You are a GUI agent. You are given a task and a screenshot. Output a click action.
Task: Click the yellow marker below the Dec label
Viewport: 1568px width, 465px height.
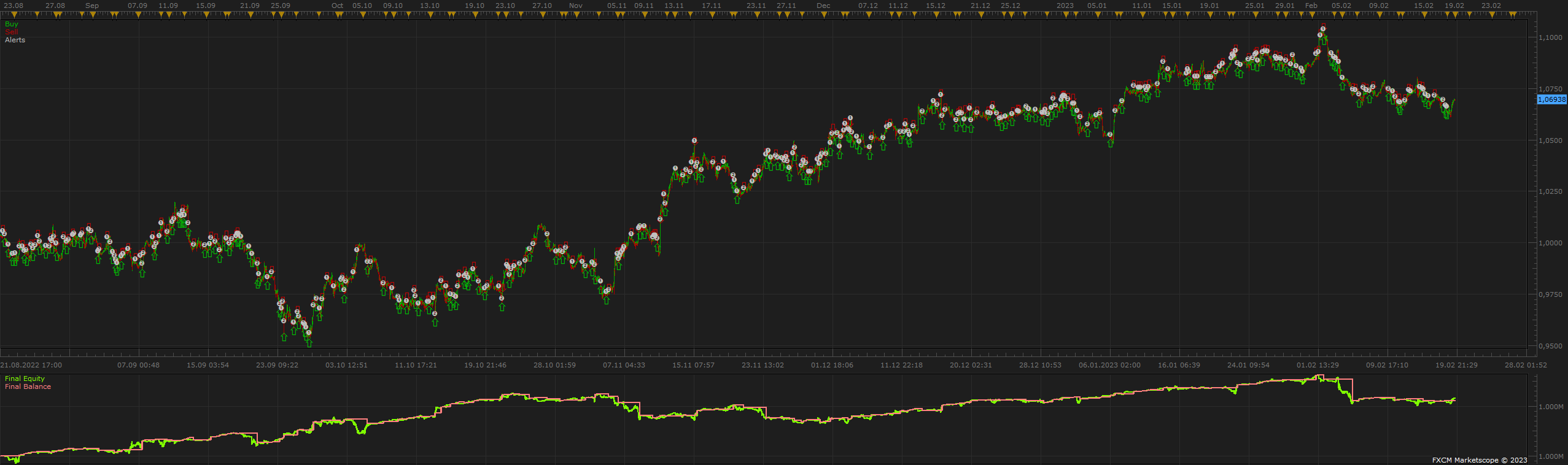tap(823, 15)
